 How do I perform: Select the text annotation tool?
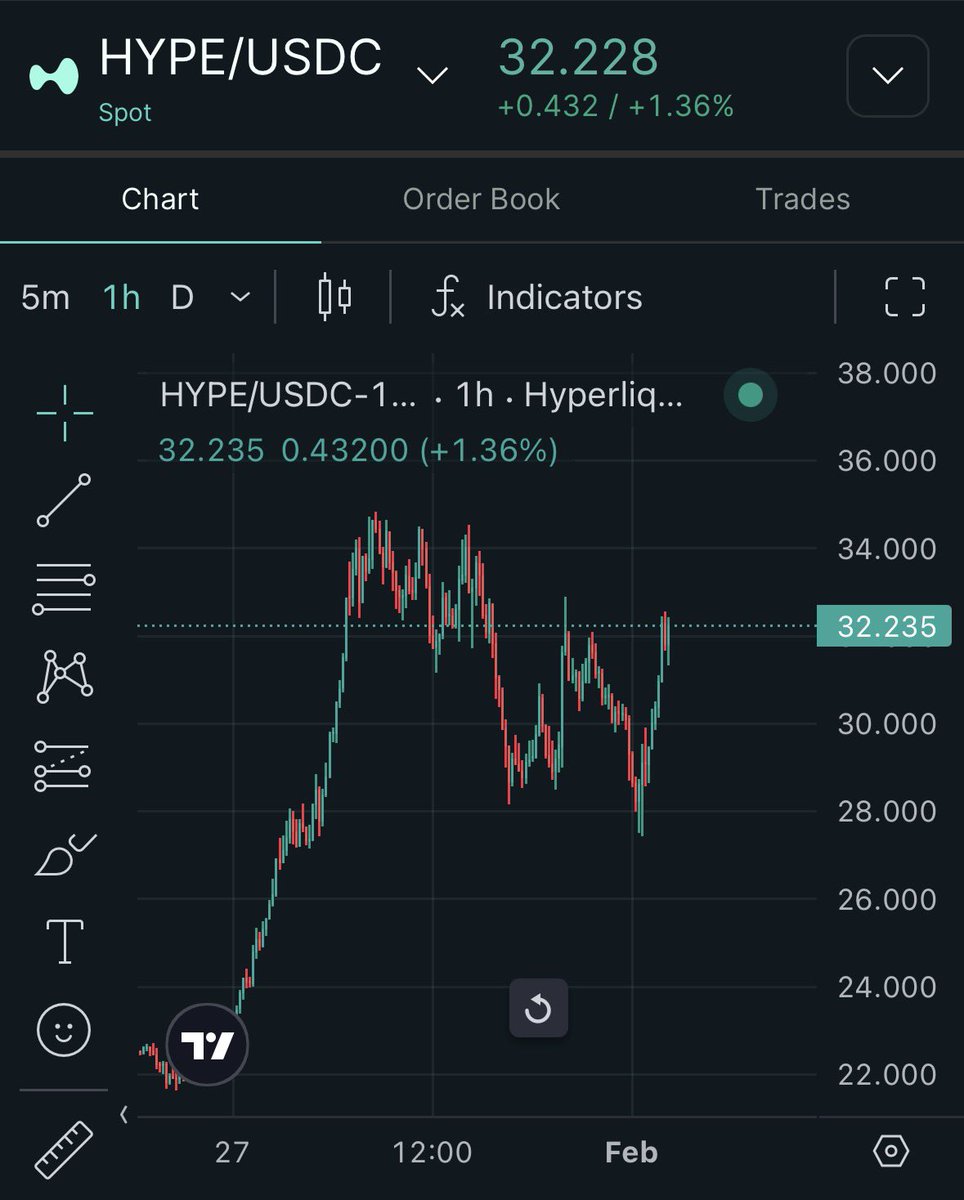pyautogui.click(x=63, y=940)
